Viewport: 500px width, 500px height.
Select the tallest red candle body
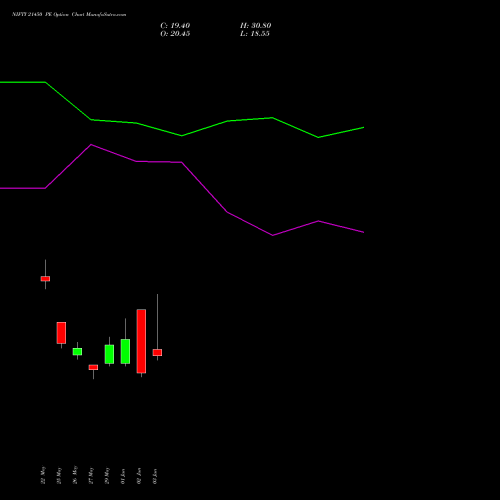click(141, 341)
